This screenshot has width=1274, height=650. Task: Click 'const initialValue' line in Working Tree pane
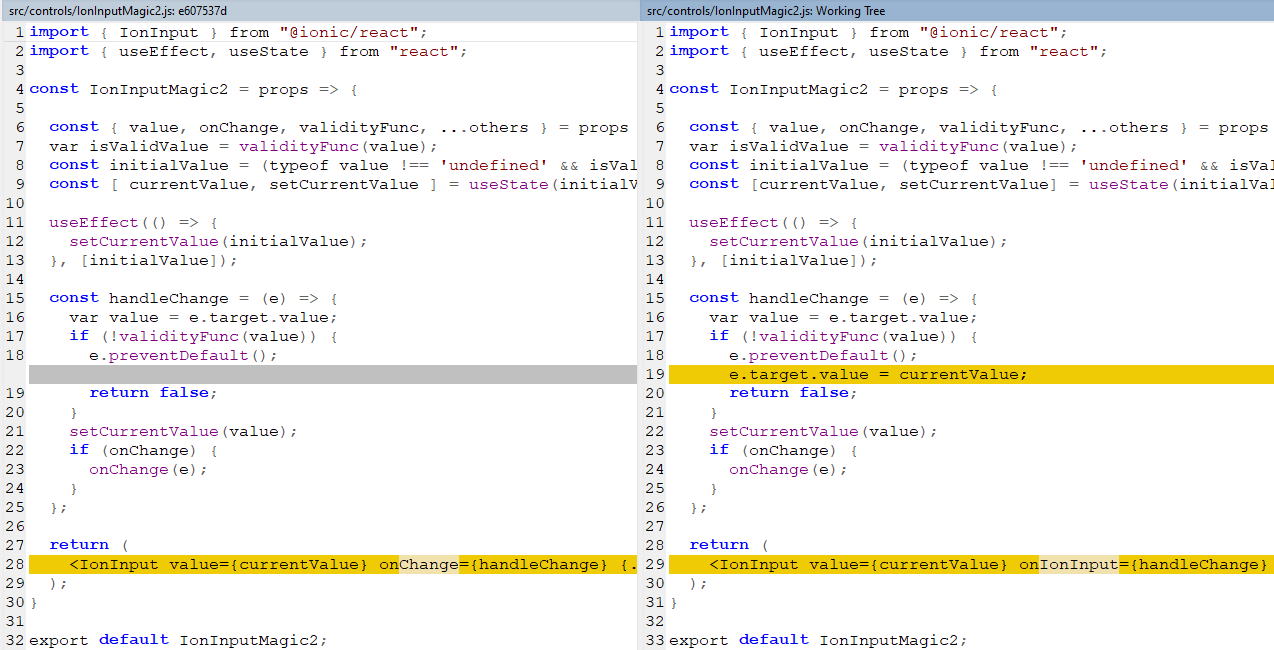coord(981,165)
